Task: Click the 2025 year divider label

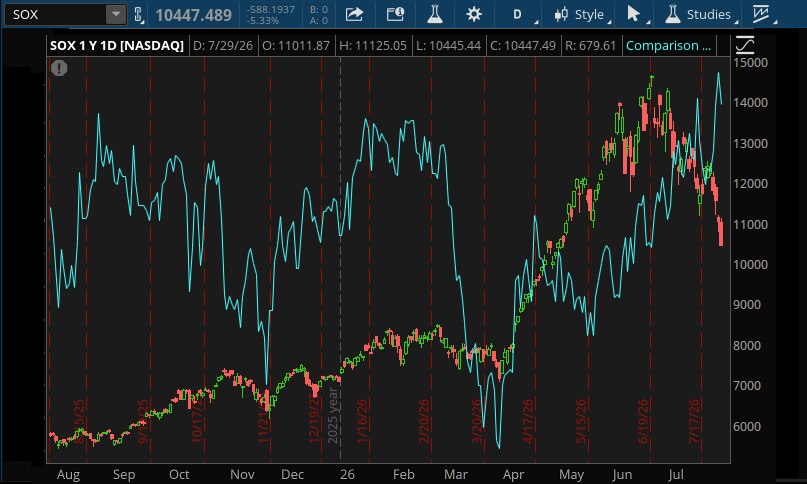Action: pos(333,416)
